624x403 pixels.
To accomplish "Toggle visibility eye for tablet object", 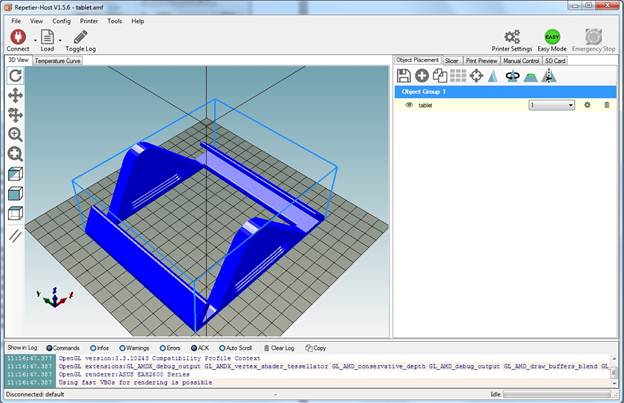I will [x=409, y=105].
